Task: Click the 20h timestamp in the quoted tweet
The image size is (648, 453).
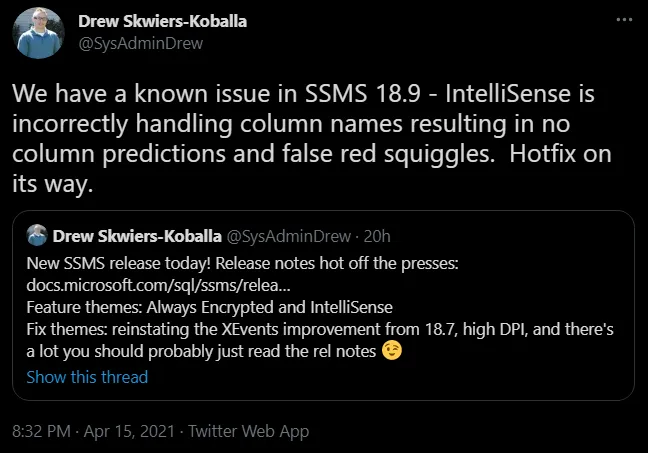Action: (x=378, y=237)
